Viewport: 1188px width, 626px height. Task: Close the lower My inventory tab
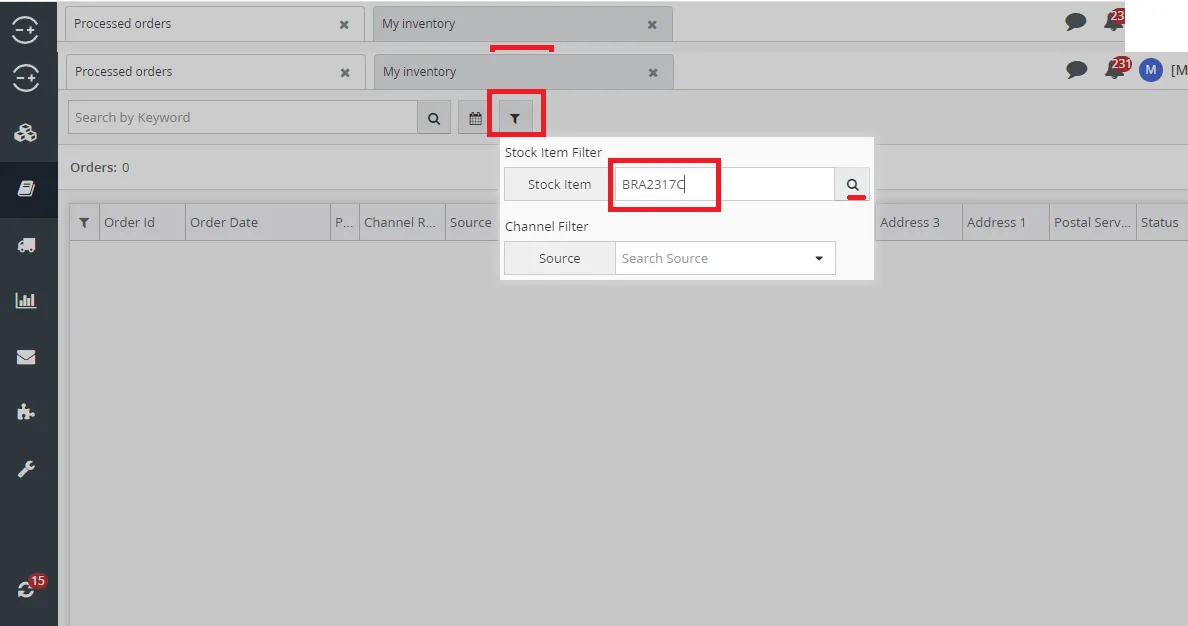point(653,73)
